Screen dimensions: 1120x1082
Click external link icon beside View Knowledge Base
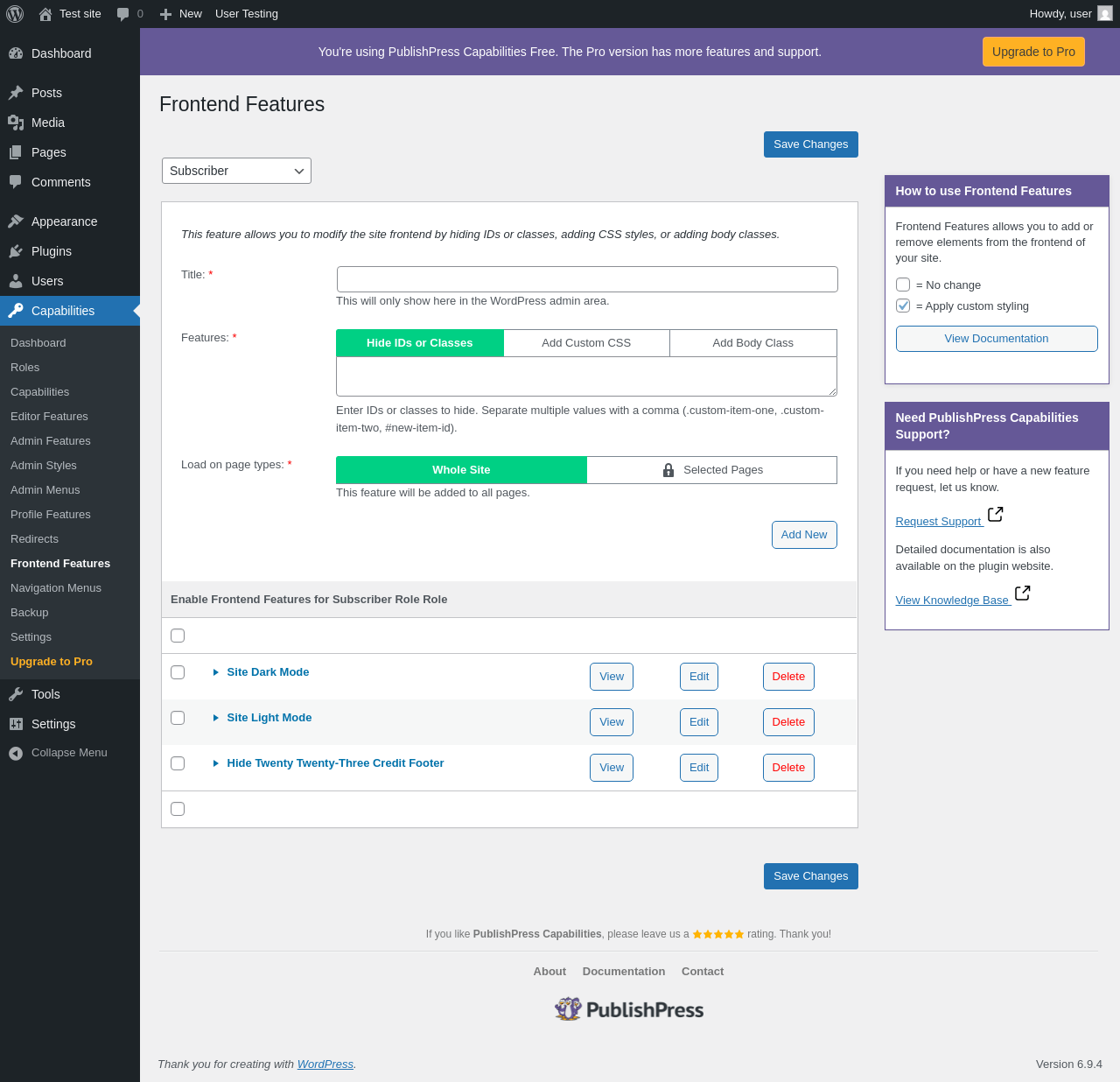click(x=1022, y=593)
